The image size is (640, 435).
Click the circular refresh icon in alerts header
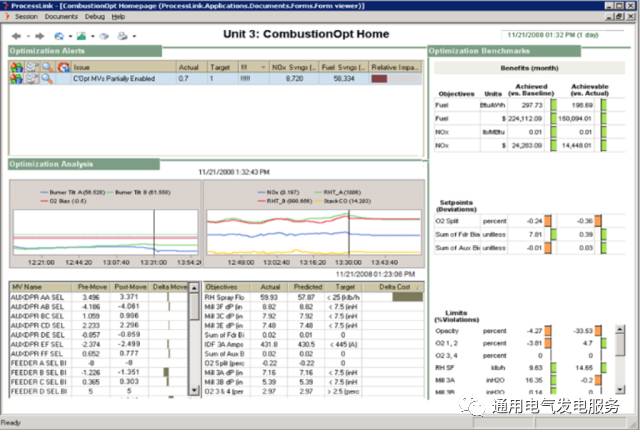coord(63,67)
